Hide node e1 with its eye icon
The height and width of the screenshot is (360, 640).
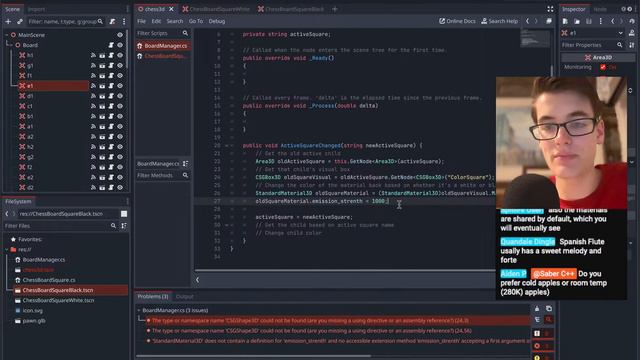120,86
